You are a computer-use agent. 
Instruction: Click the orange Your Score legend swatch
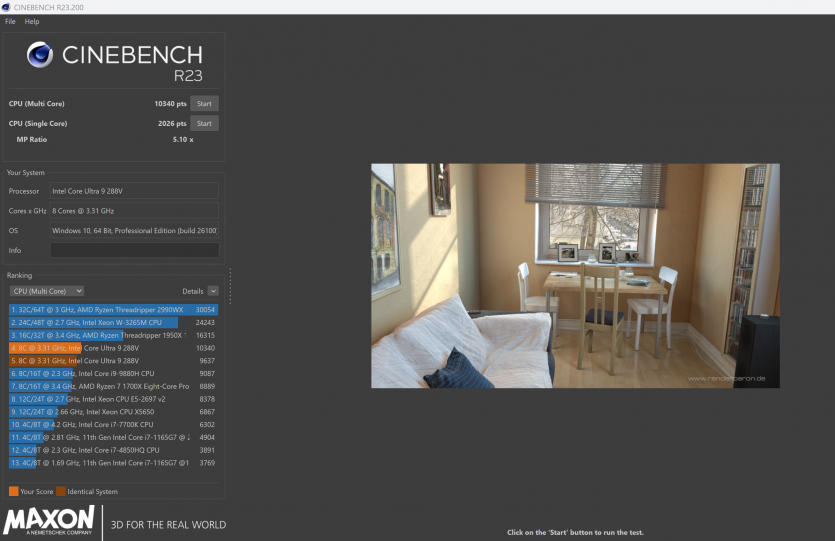(x=13, y=491)
